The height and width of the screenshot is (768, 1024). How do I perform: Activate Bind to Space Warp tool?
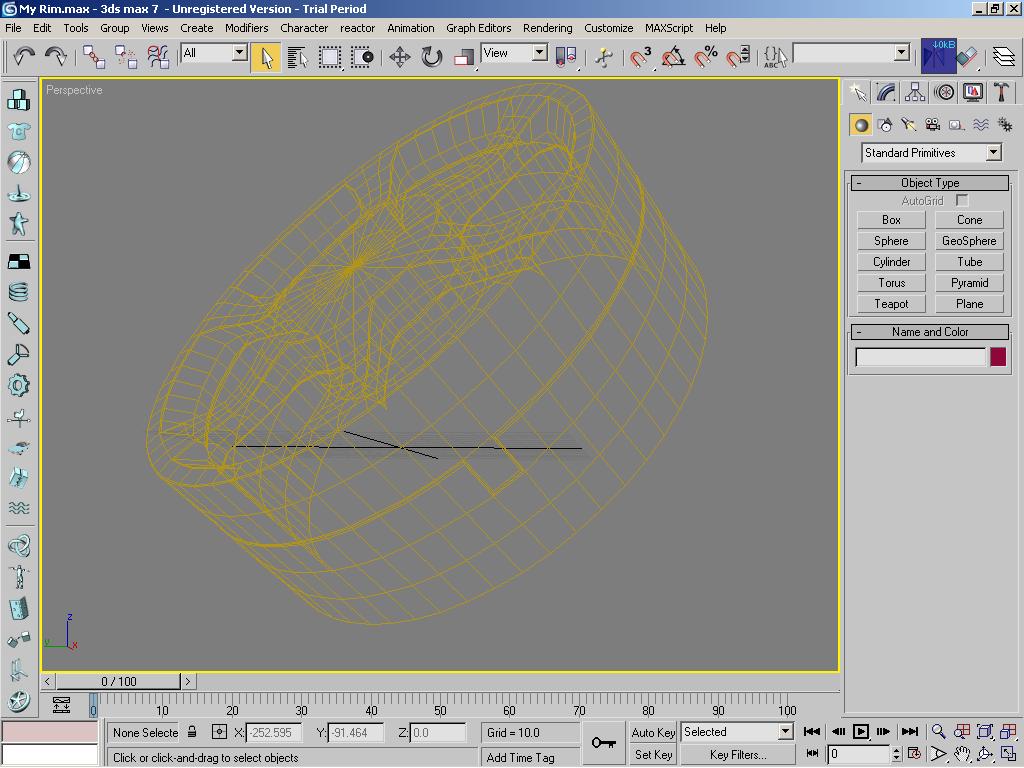click(157, 57)
